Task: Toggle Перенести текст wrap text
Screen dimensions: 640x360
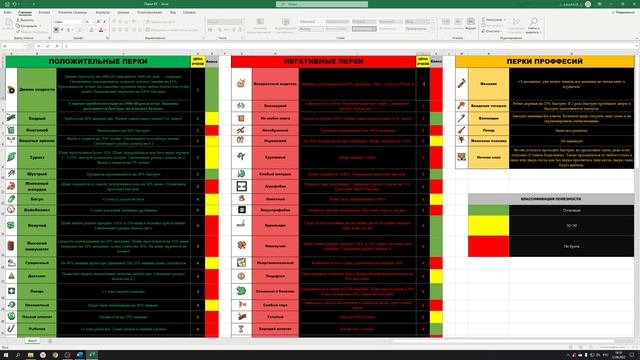Action: tap(160, 22)
